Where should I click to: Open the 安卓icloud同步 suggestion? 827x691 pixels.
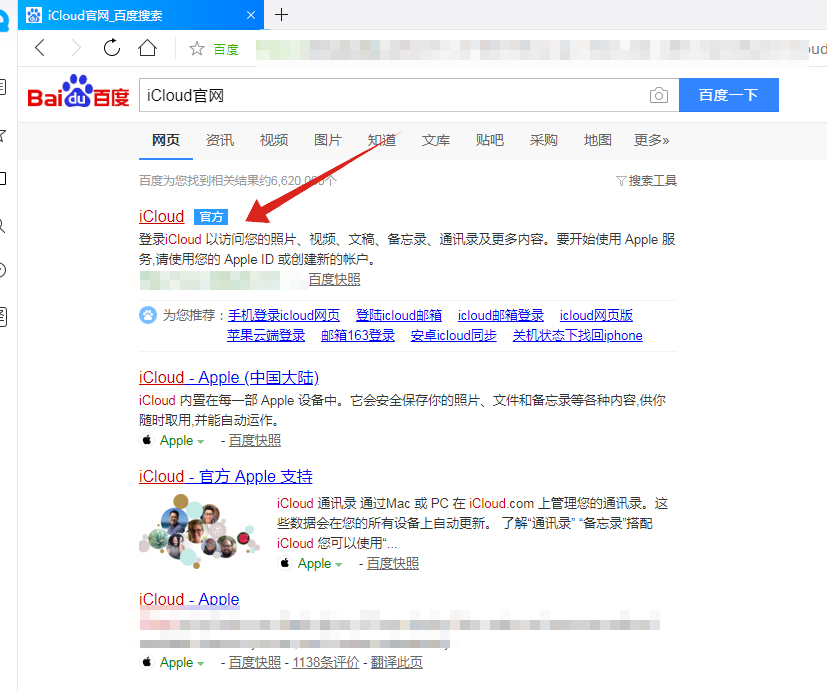(454, 335)
